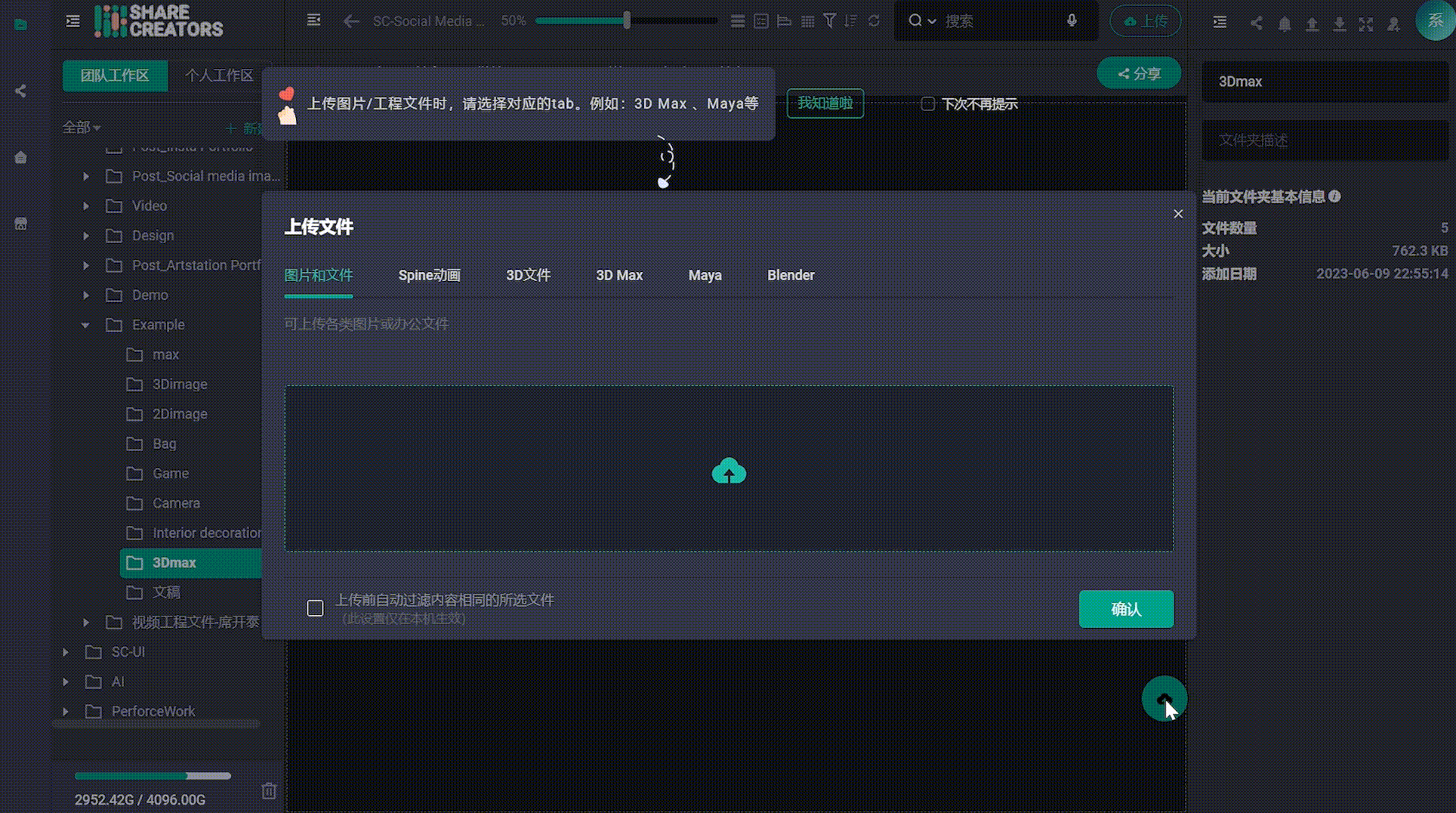Viewport: 1456px width, 813px height.
Task: Click the 确认 confirm button
Action: click(x=1126, y=609)
